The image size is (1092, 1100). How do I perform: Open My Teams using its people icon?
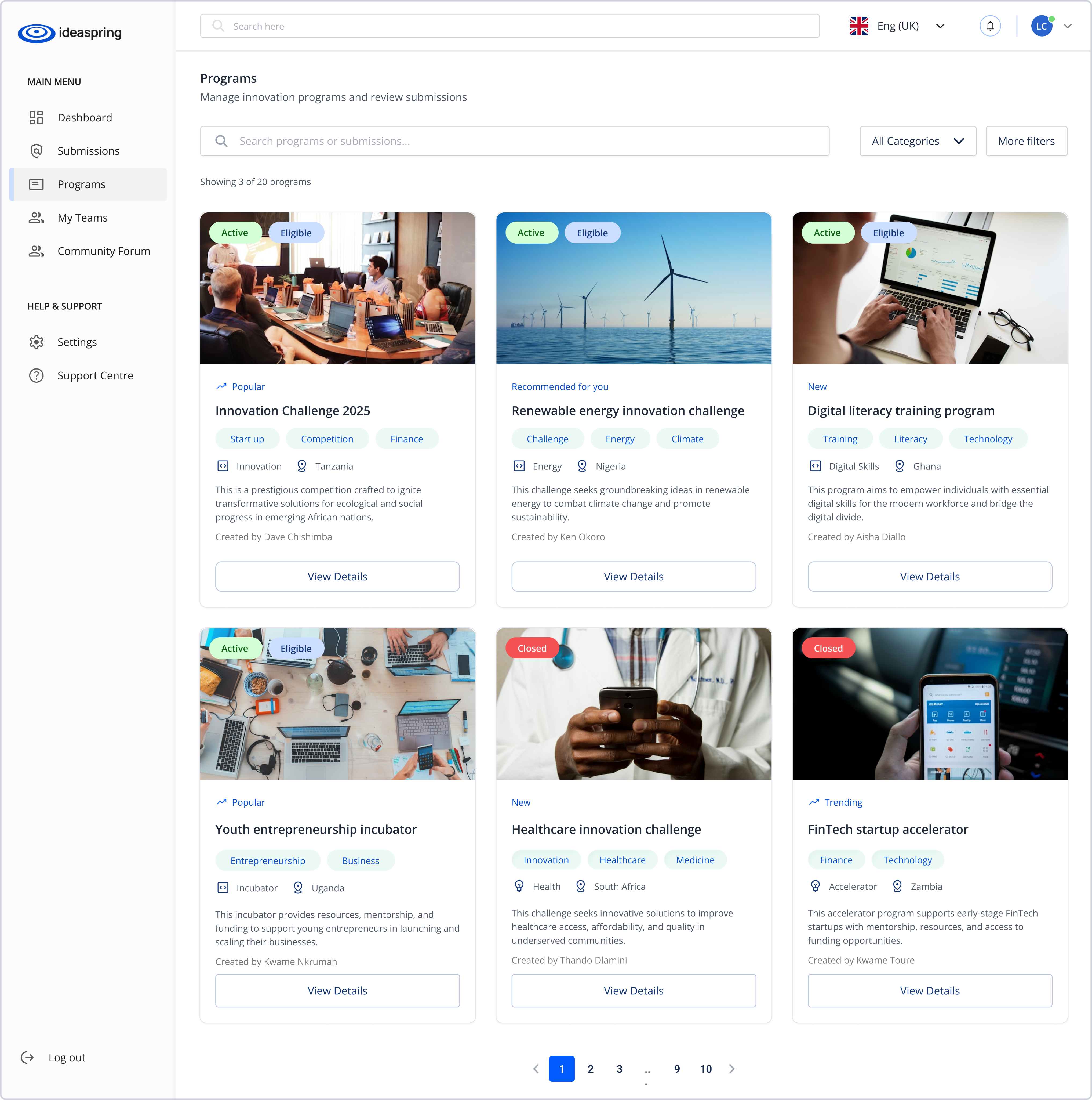[x=37, y=218]
